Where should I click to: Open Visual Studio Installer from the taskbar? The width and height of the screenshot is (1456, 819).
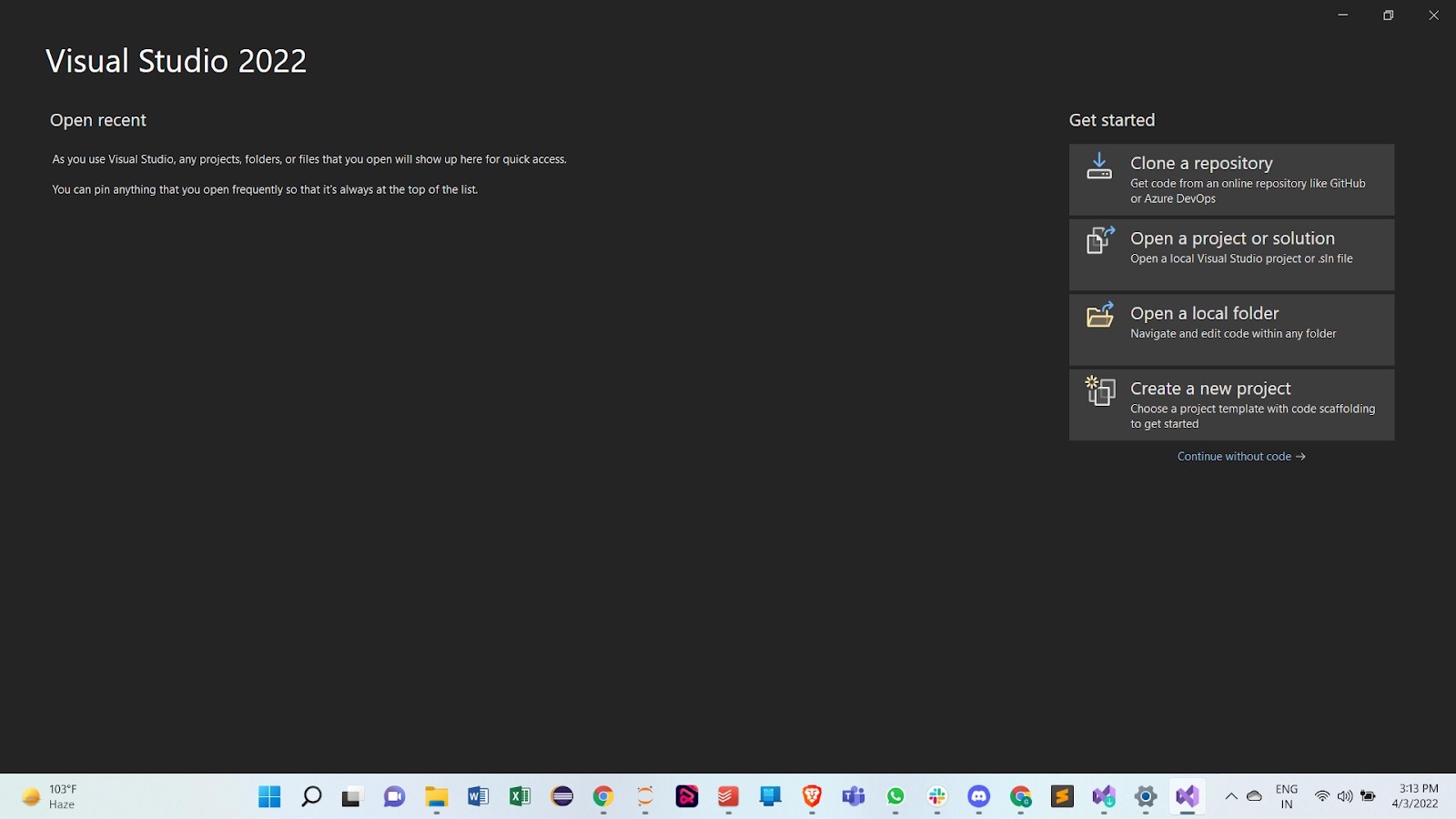tap(1104, 797)
